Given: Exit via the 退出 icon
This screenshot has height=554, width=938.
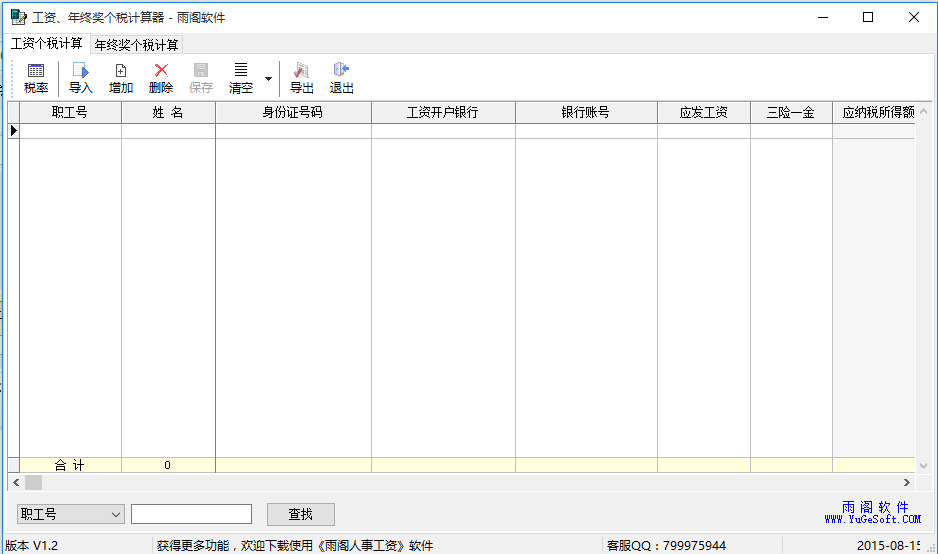Looking at the screenshot, I should pos(342,78).
